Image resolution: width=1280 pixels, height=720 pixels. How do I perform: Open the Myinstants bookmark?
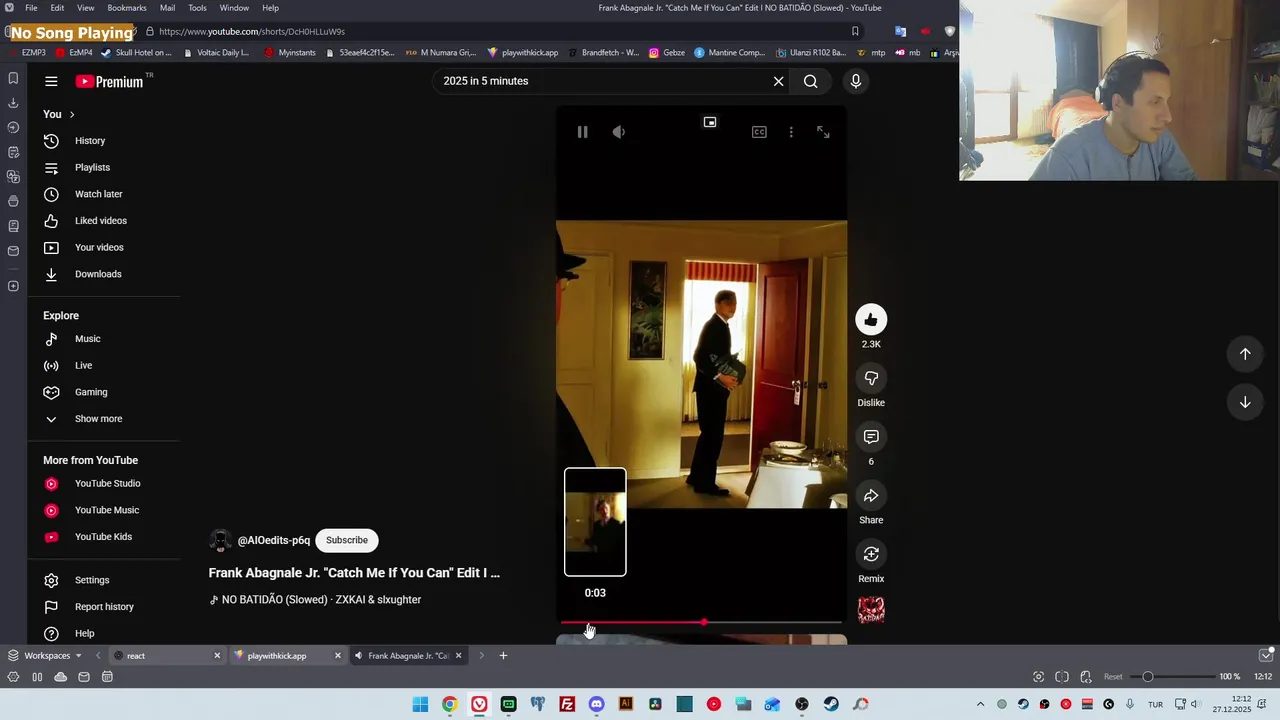(290, 53)
